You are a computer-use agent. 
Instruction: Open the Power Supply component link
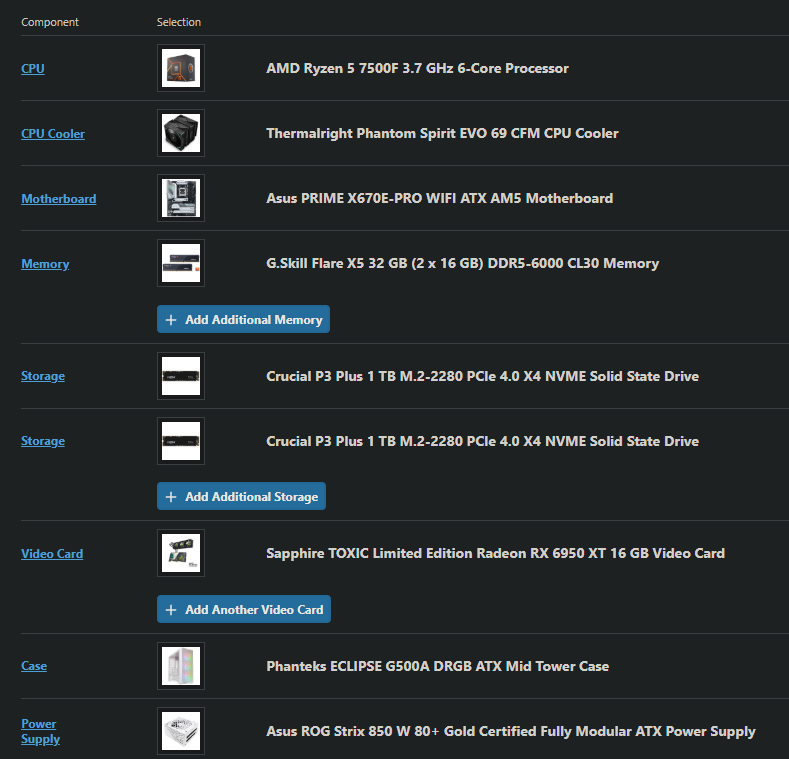point(40,731)
